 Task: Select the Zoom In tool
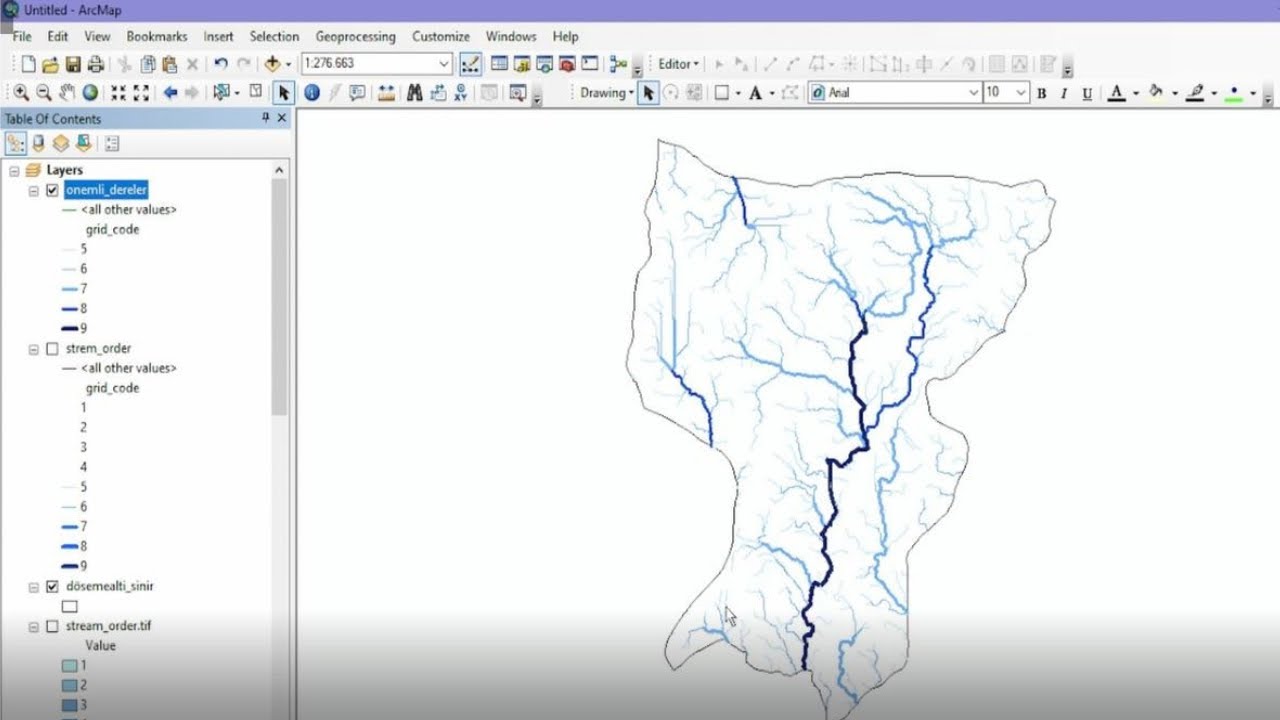tap(21, 93)
